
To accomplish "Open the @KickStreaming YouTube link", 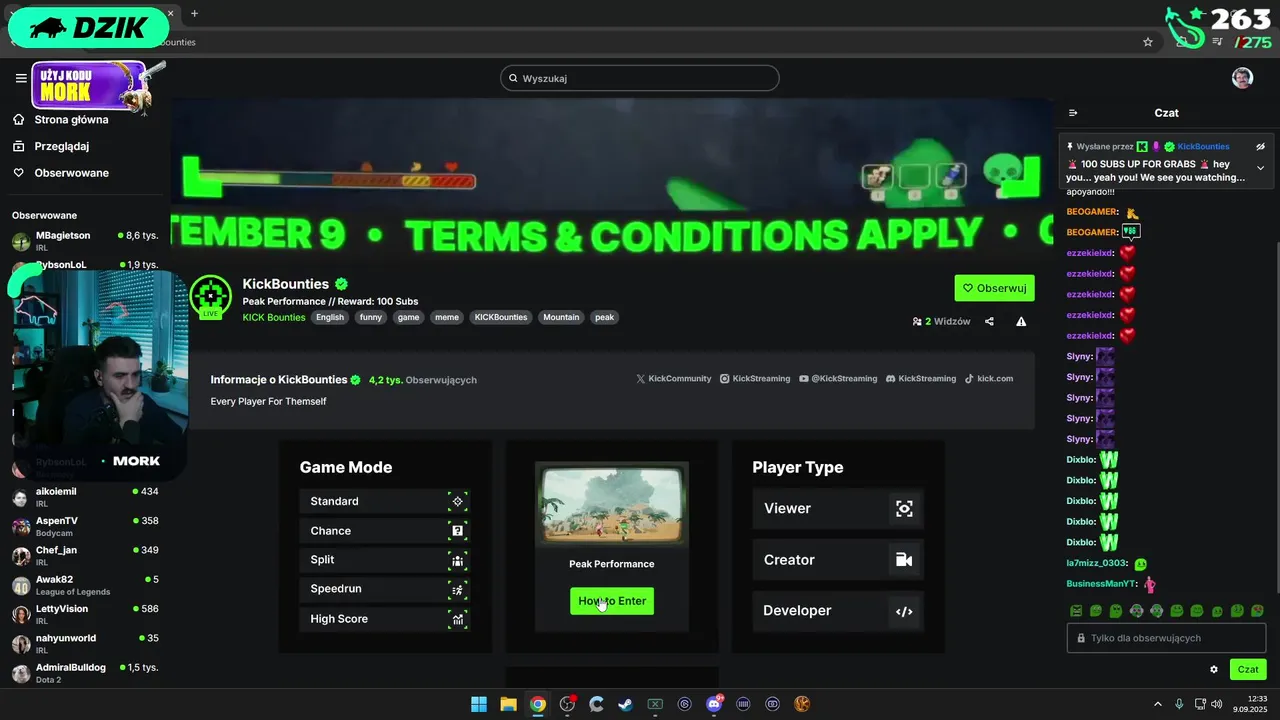I will click(838, 379).
